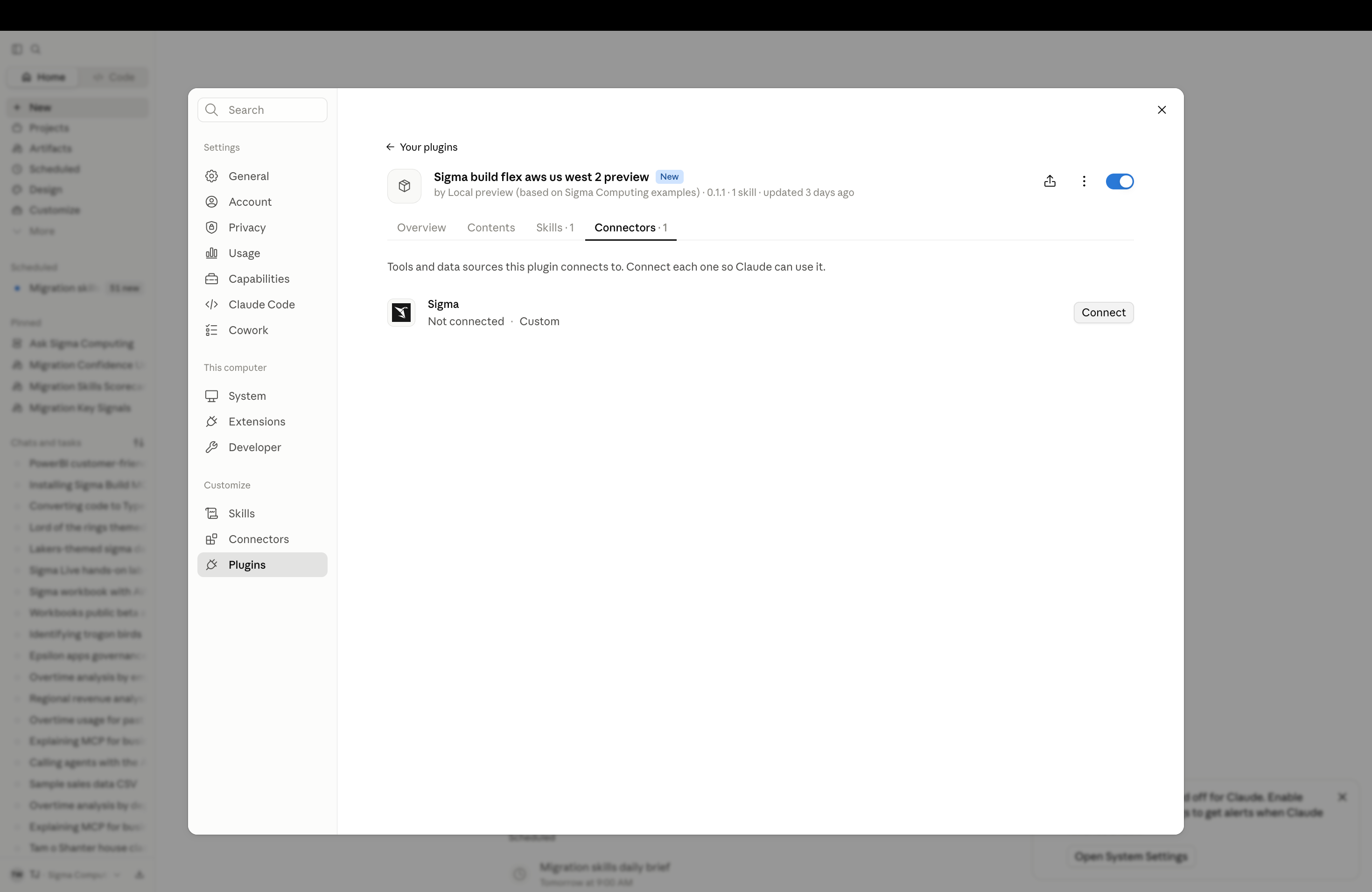Click Code tab in background window
The height and width of the screenshot is (892, 1372).
114,77
